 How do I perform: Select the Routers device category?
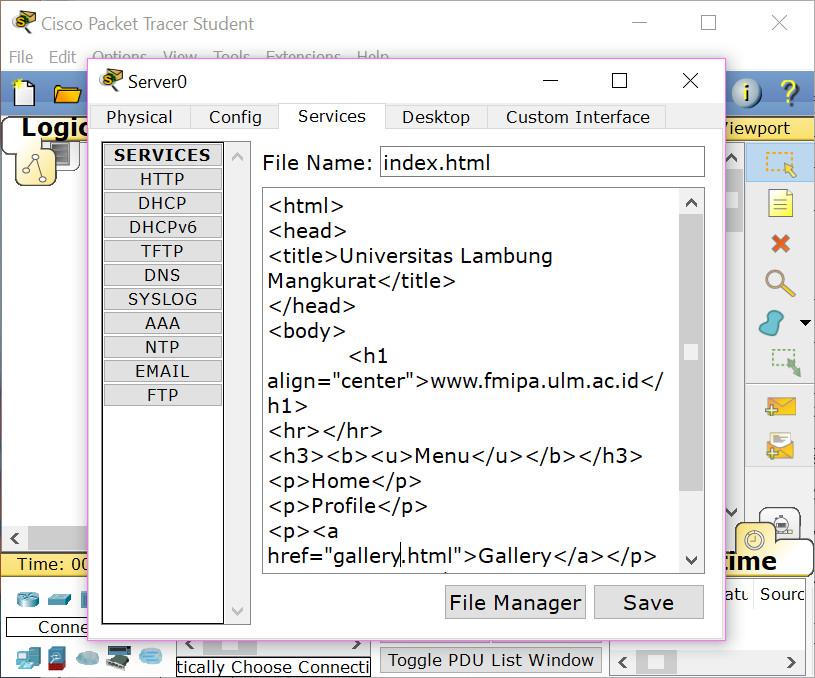point(28,599)
